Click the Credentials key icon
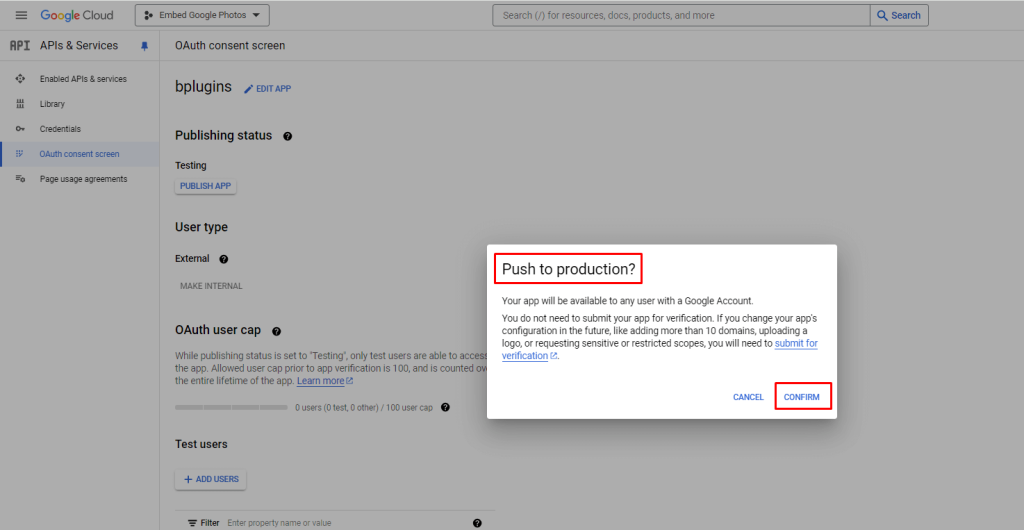The image size is (1024, 530). click(20, 129)
